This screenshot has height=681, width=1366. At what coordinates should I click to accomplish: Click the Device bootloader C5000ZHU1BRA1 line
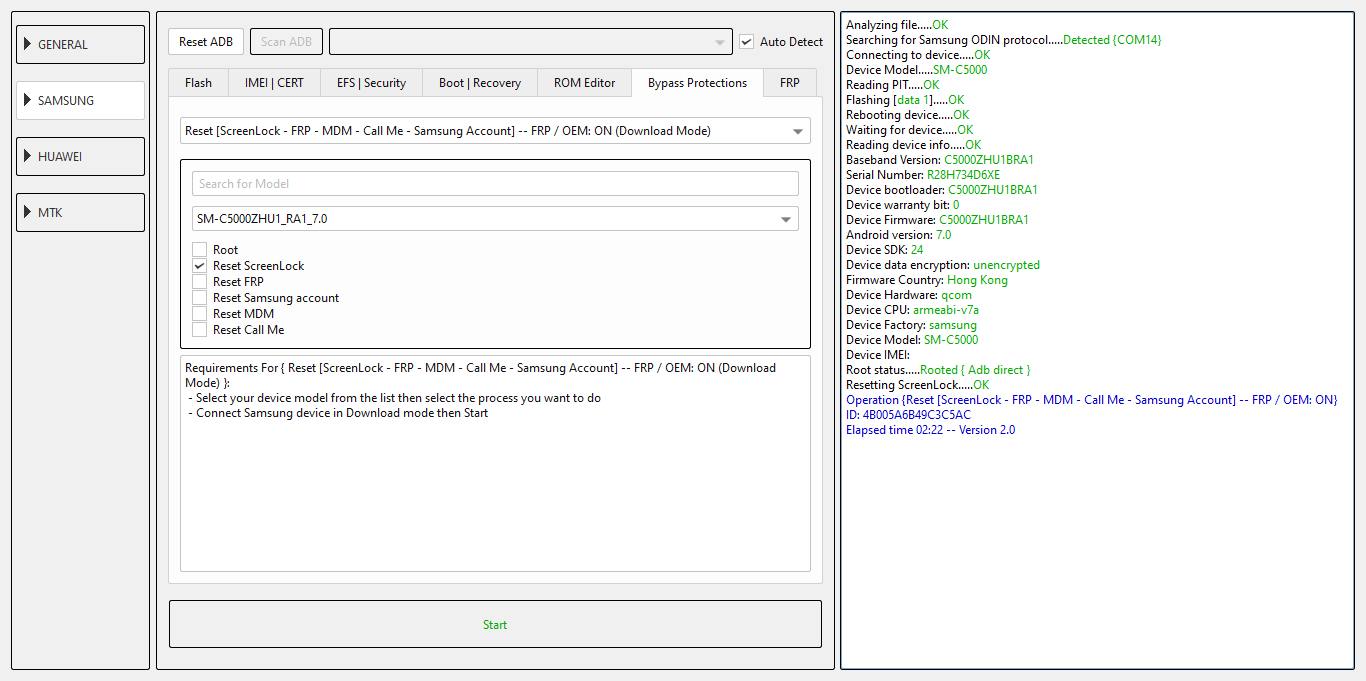[942, 190]
